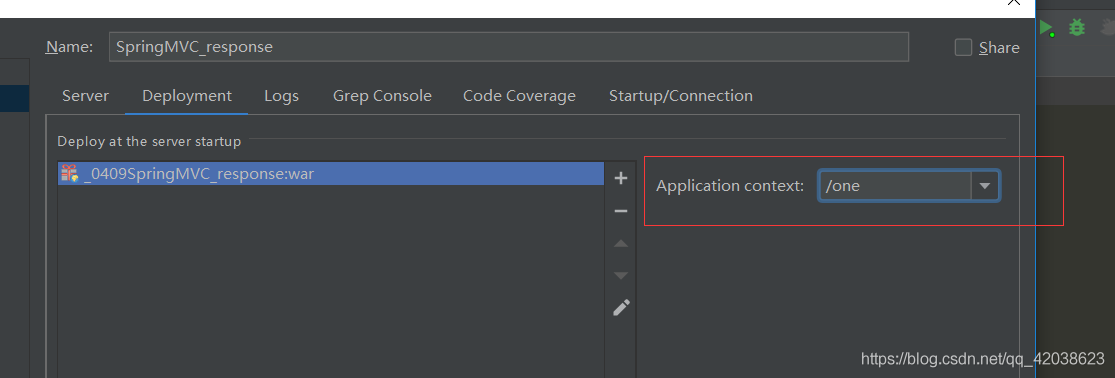
Task: Expand the Application context dropdown arrow
Action: (x=985, y=185)
